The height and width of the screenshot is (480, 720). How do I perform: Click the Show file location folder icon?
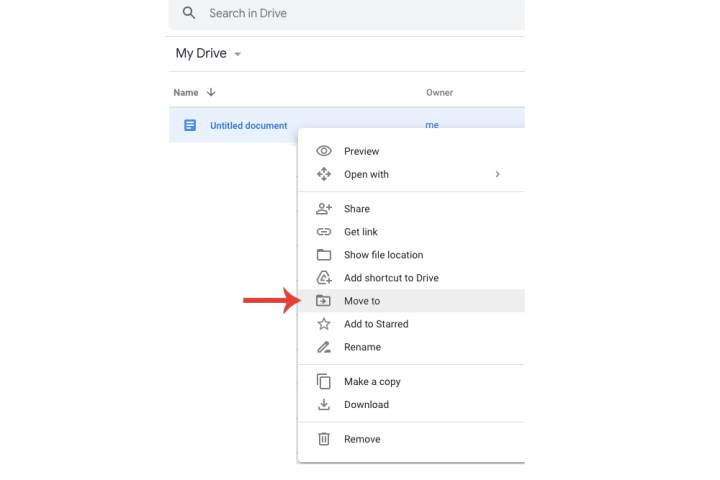click(x=324, y=254)
